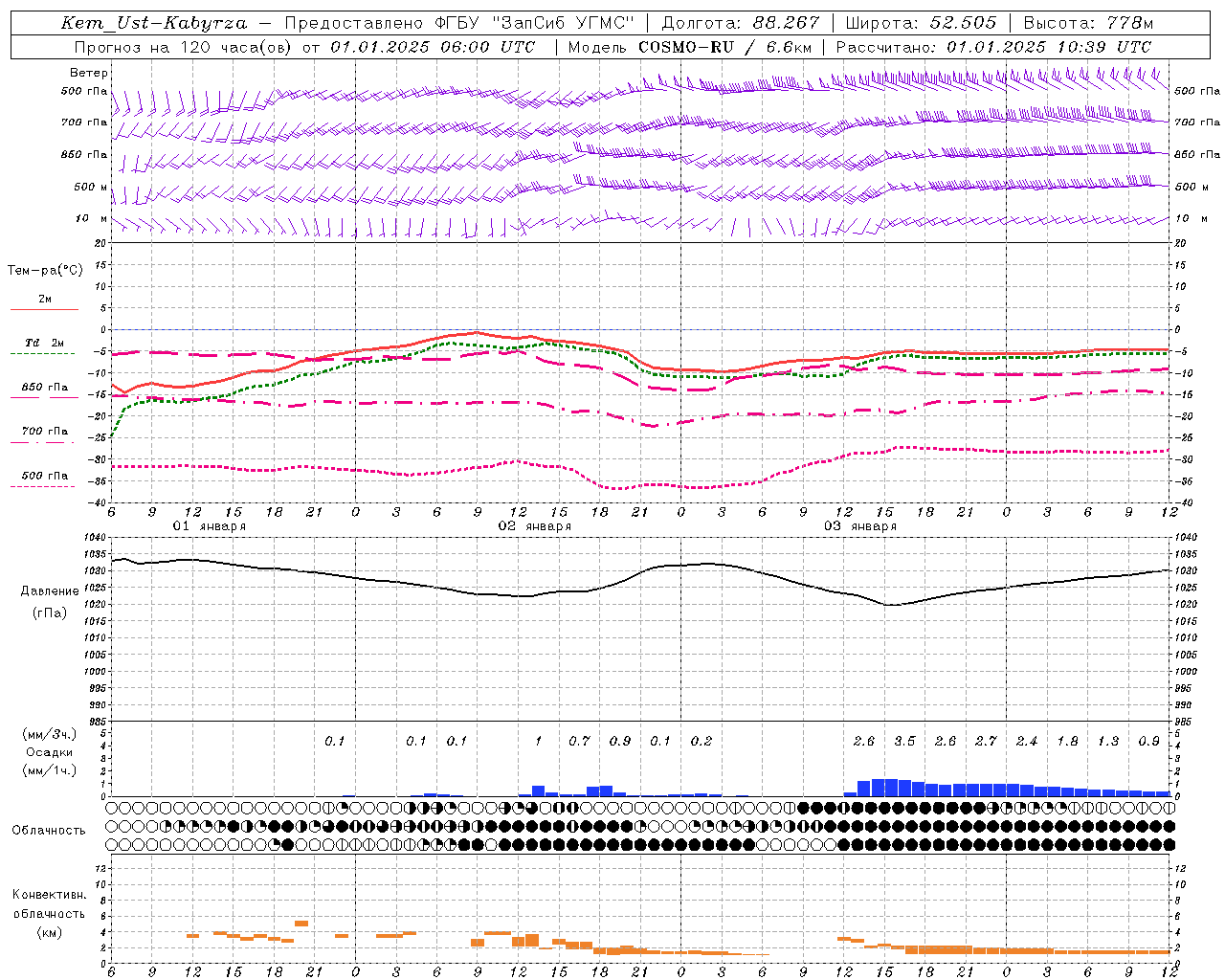Click forecast start time 01.01.2025 06:00 UTC

433,47
